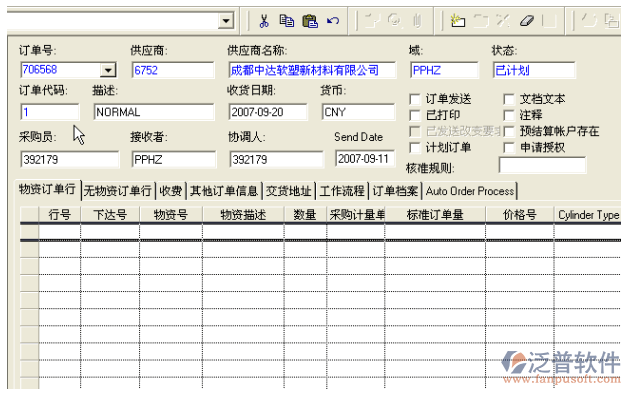Open the 订单号 dropdown arrow
This screenshot has height=395, width=631.
point(108,70)
